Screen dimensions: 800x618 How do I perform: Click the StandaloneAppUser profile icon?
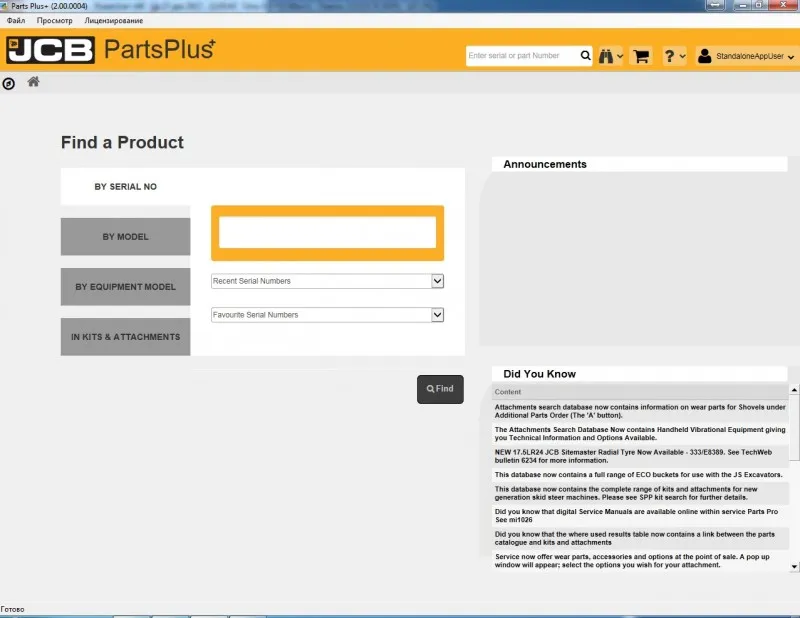click(x=705, y=56)
